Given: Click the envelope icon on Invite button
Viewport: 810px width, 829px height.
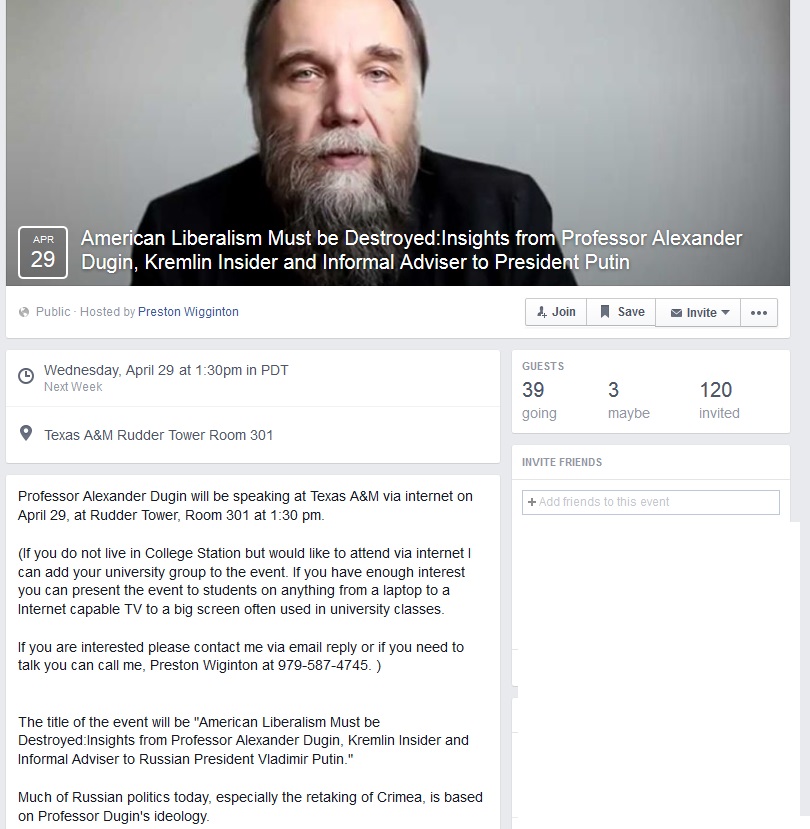Looking at the screenshot, I should pos(676,313).
